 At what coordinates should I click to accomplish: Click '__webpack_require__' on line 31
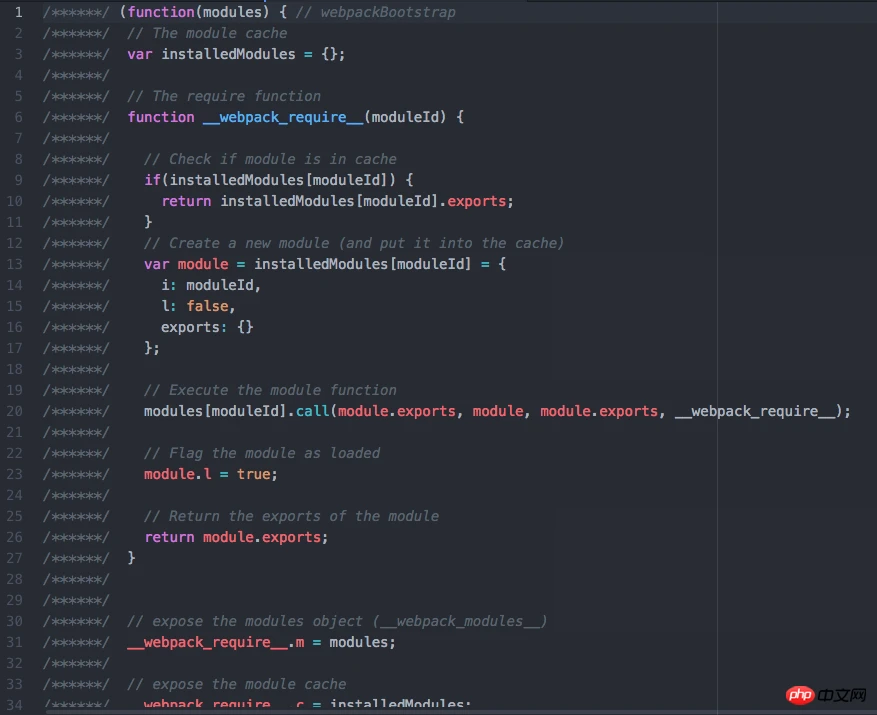208,642
